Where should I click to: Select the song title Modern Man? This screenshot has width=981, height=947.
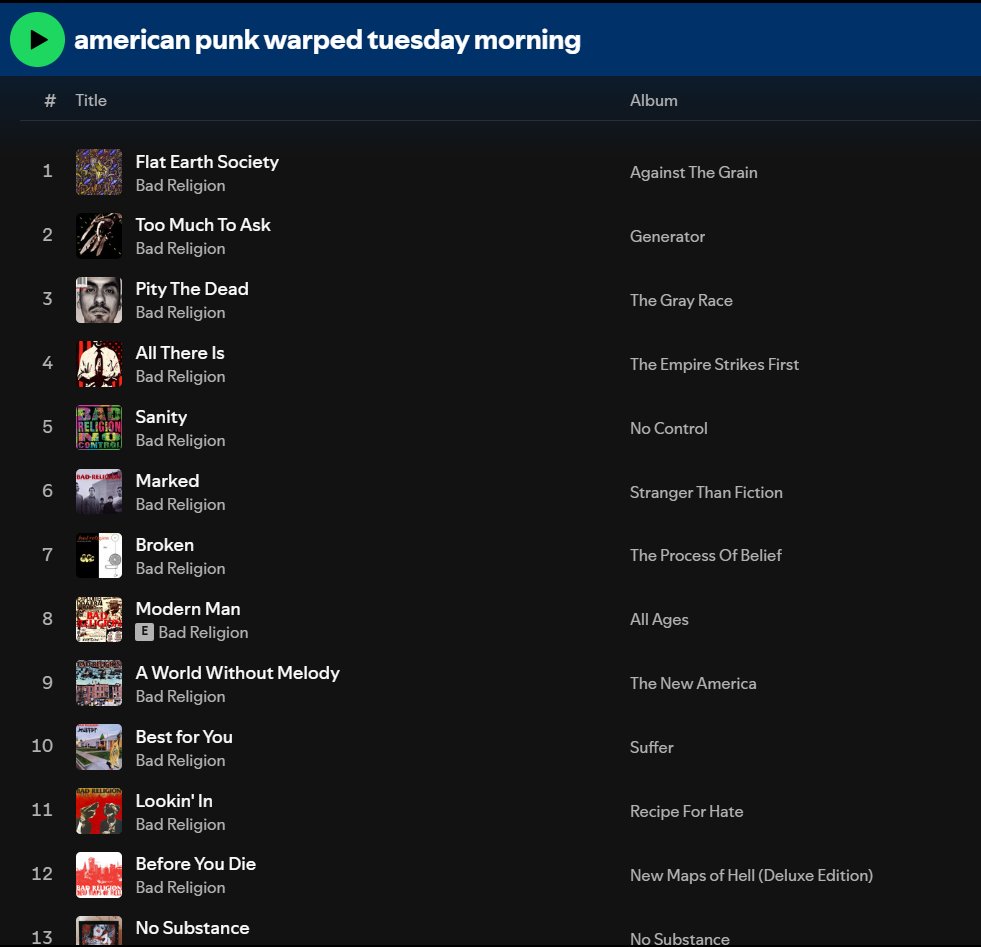pos(188,609)
